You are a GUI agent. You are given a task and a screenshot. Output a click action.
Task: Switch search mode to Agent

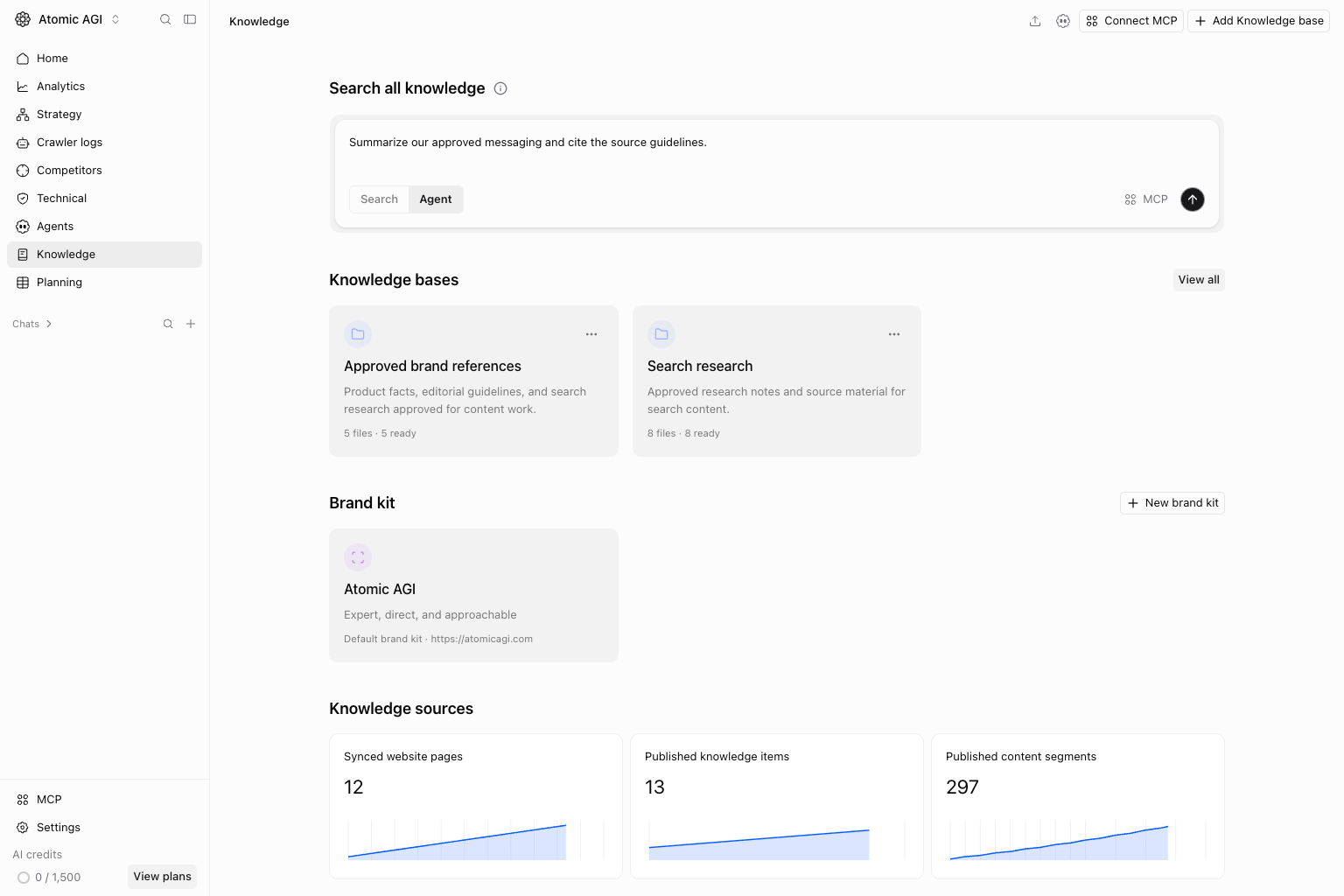436,199
